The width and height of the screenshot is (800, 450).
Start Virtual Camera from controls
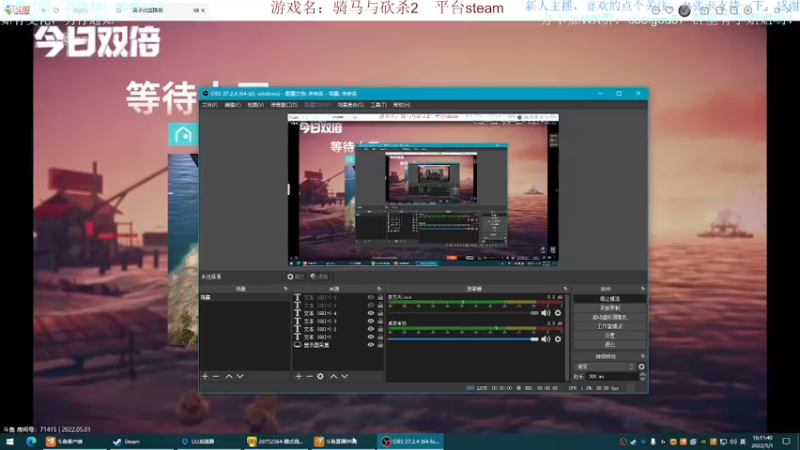[610, 317]
